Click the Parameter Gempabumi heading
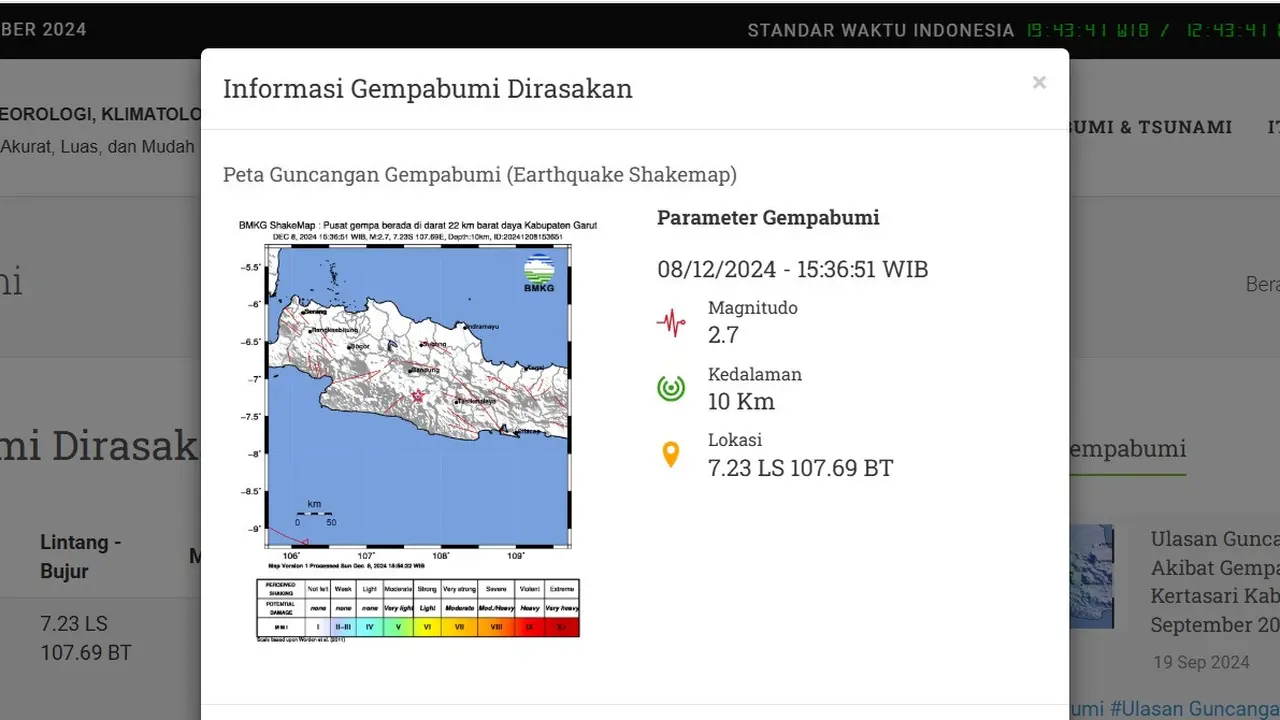This screenshot has height=720, width=1280. (768, 217)
